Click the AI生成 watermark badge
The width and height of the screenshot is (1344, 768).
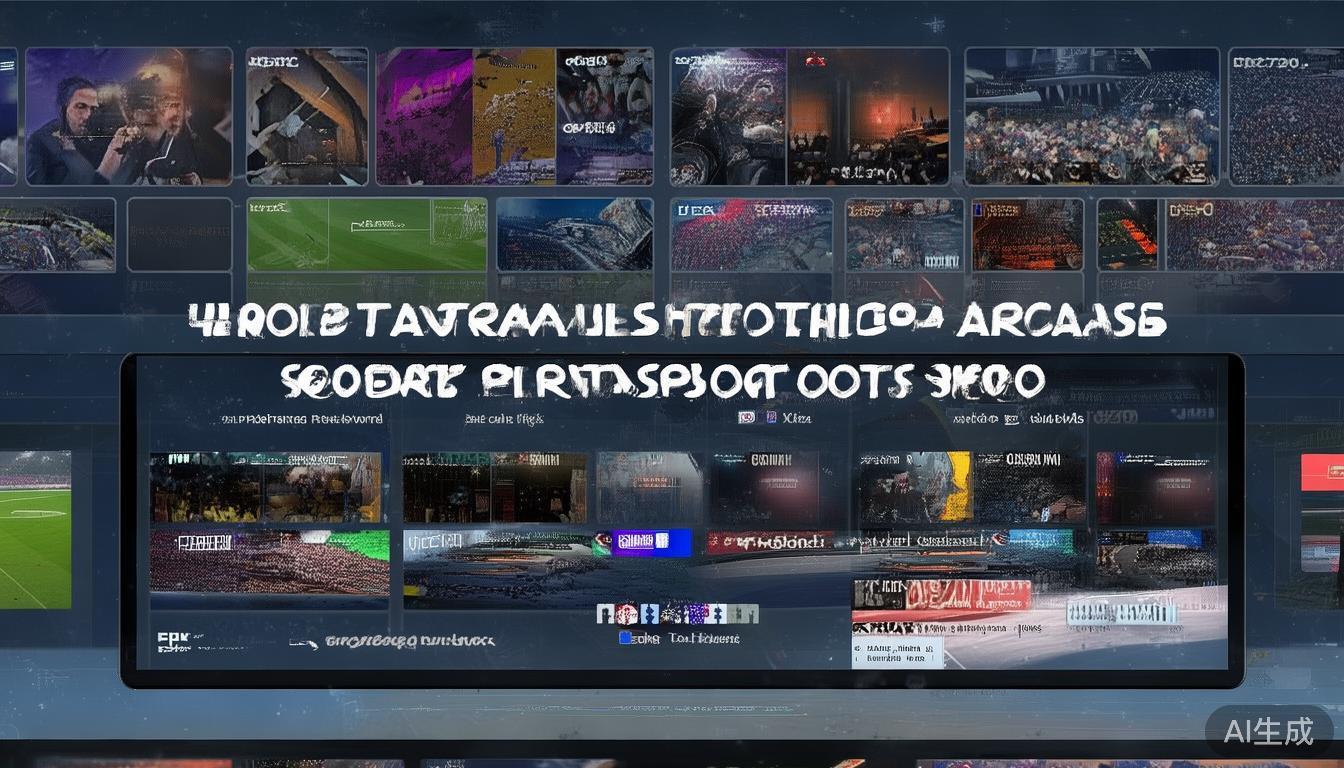pyautogui.click(x=1269, y=731)
